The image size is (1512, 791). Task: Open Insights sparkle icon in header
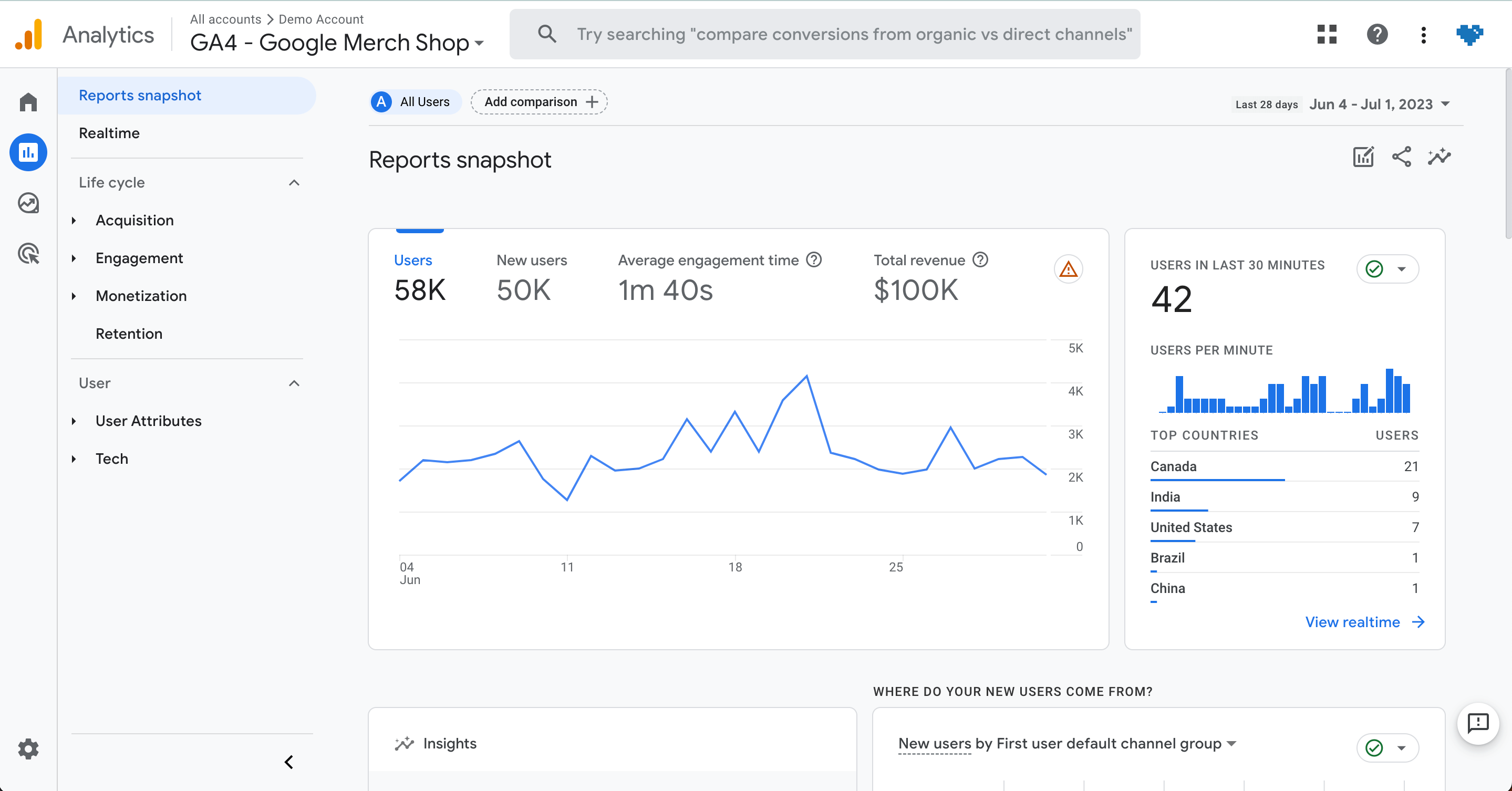pos(1439,157)
